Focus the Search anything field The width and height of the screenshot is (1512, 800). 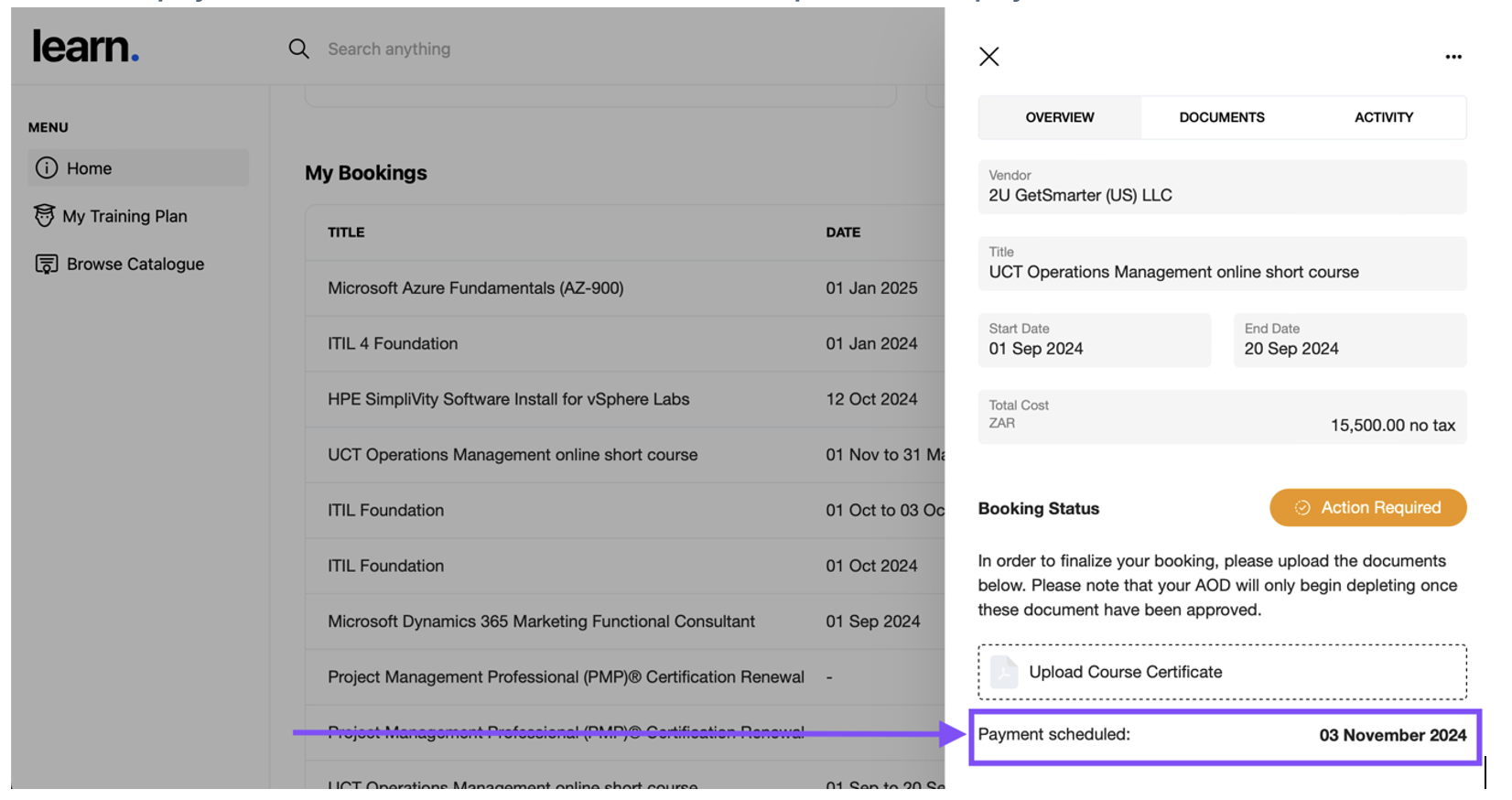point(389,49)
